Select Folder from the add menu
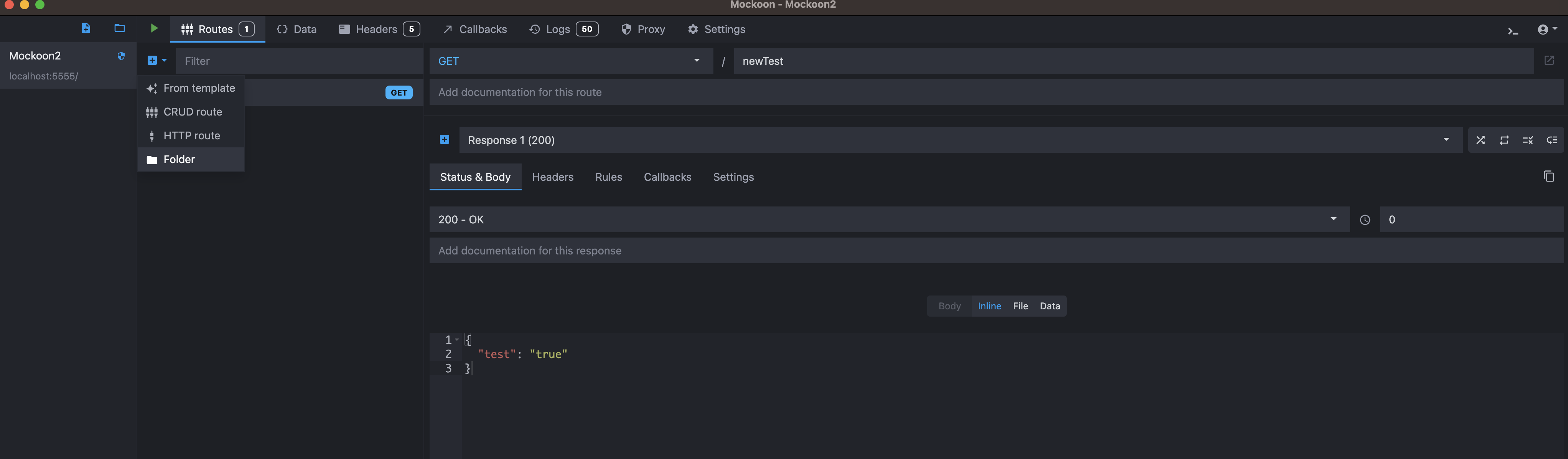1568x459 pixels. (178, 160)
